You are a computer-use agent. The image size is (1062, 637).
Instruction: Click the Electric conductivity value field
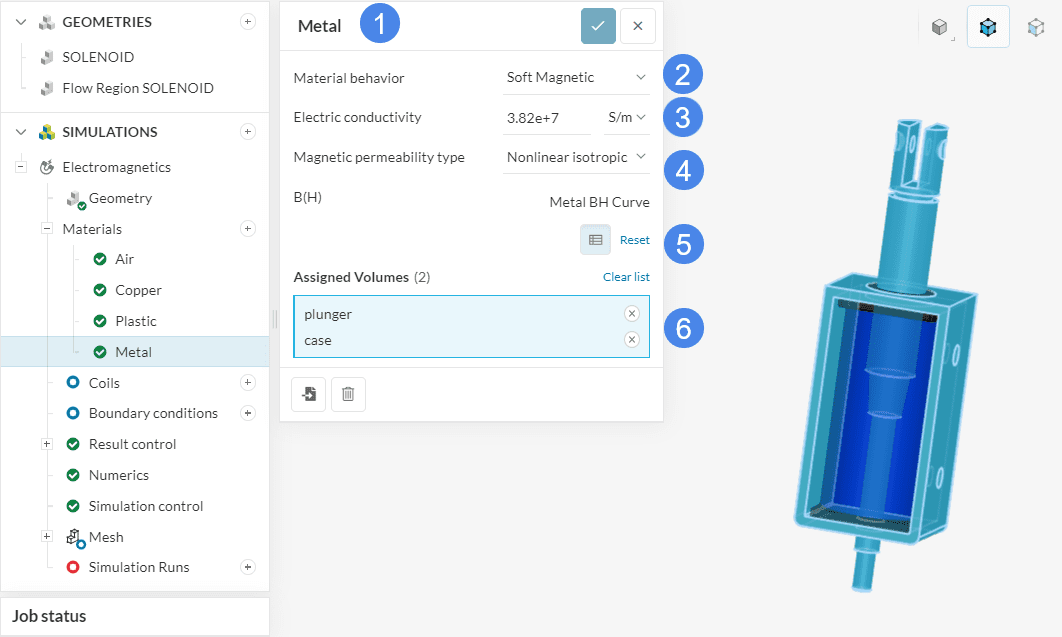[x=546, y=117]
